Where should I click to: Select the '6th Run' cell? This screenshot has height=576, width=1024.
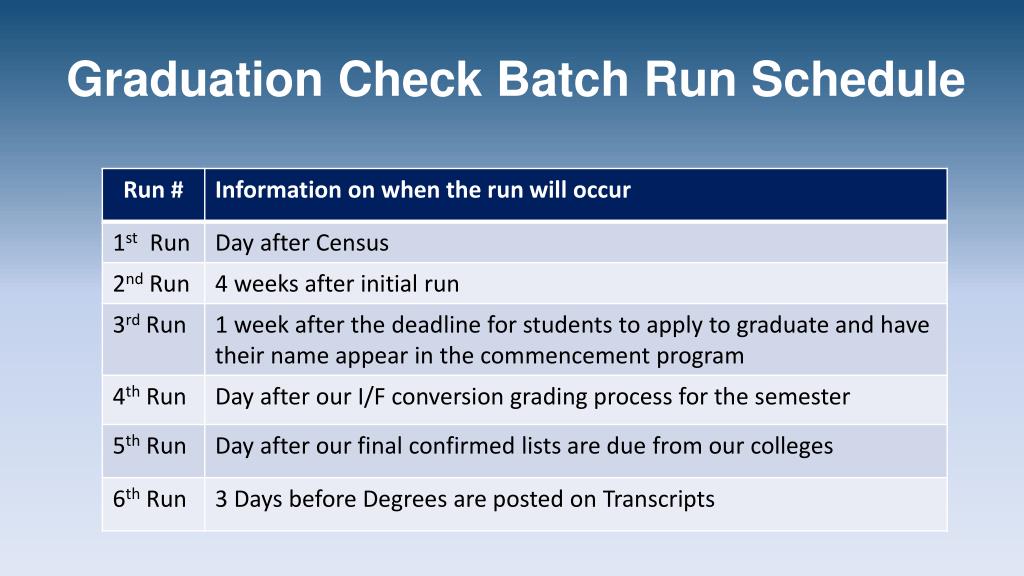(153, 504)
